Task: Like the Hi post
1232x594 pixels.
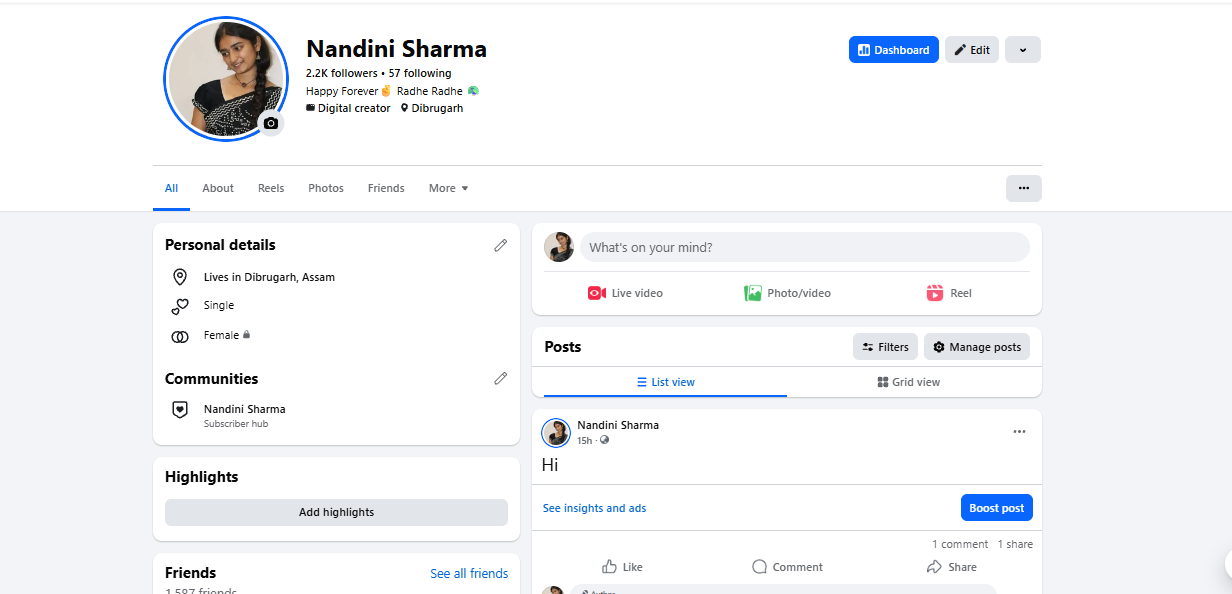Action: [x=623, y=567]
